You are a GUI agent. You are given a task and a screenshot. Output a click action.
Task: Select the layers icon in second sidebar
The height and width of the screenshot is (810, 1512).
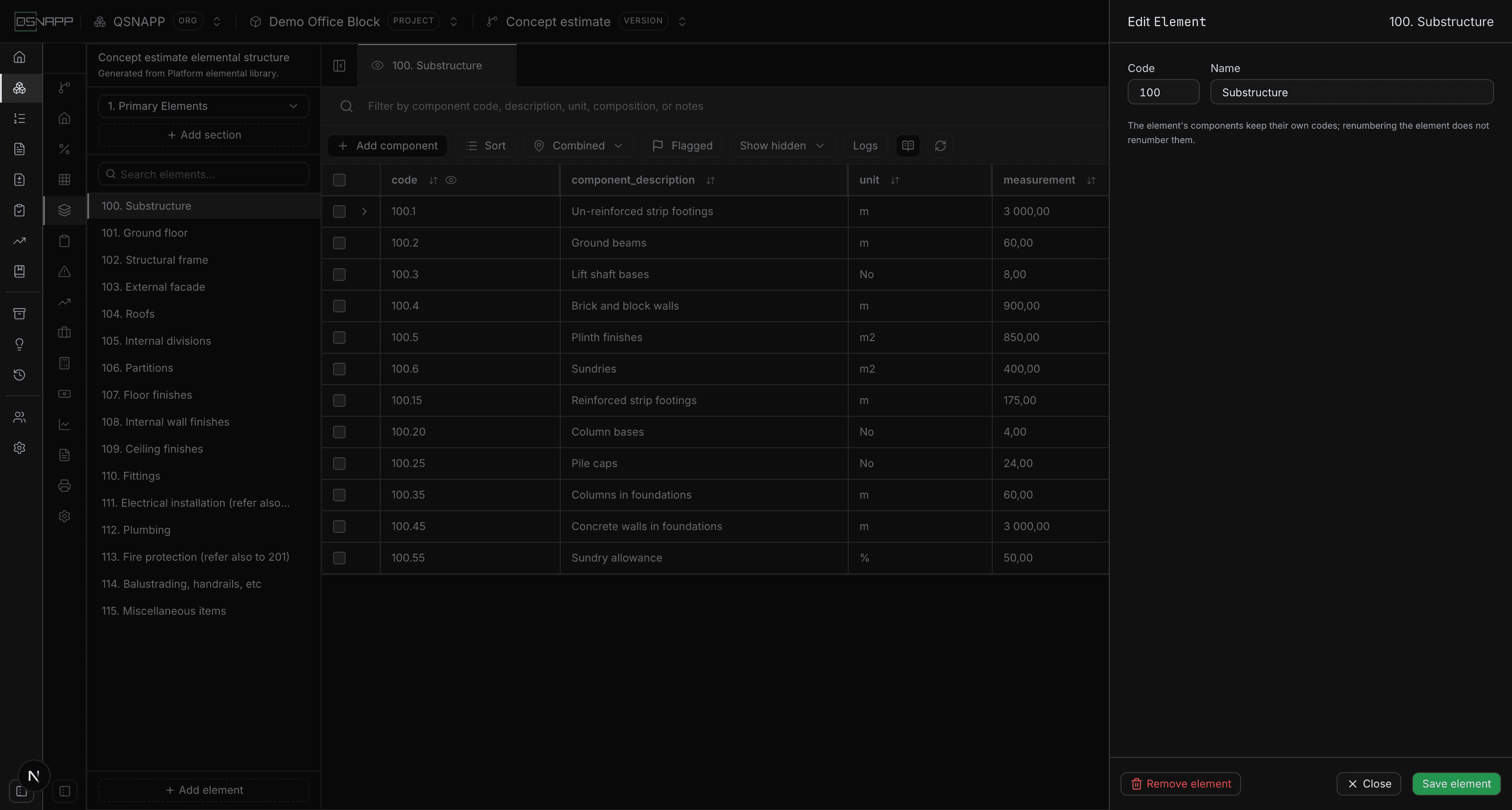64,210
